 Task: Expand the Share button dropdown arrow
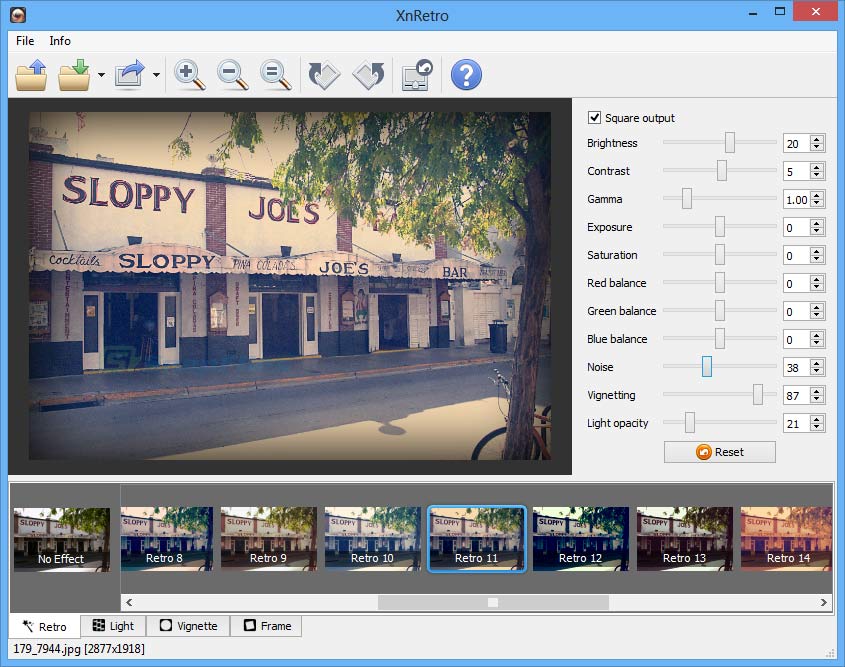click(x=156, y=76)
